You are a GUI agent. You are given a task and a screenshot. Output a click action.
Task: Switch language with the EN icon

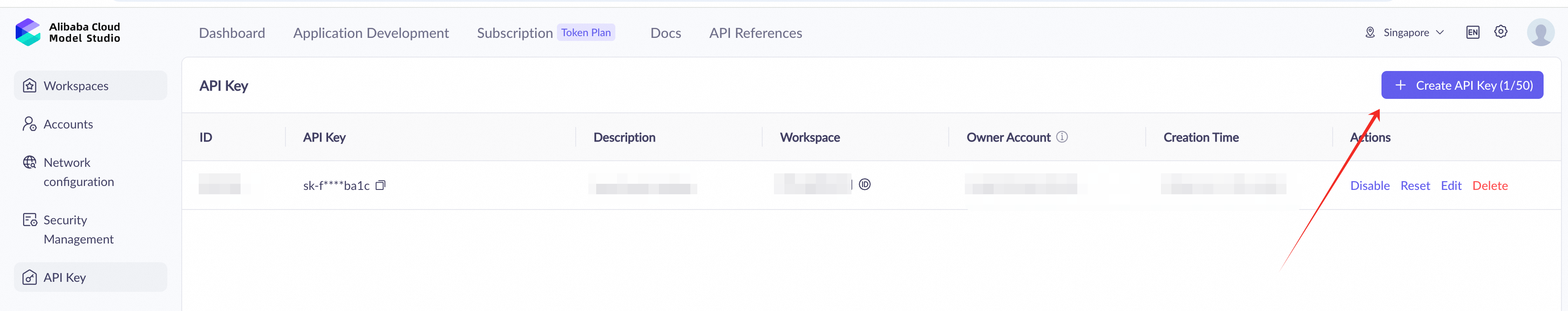click(1473, 32)
